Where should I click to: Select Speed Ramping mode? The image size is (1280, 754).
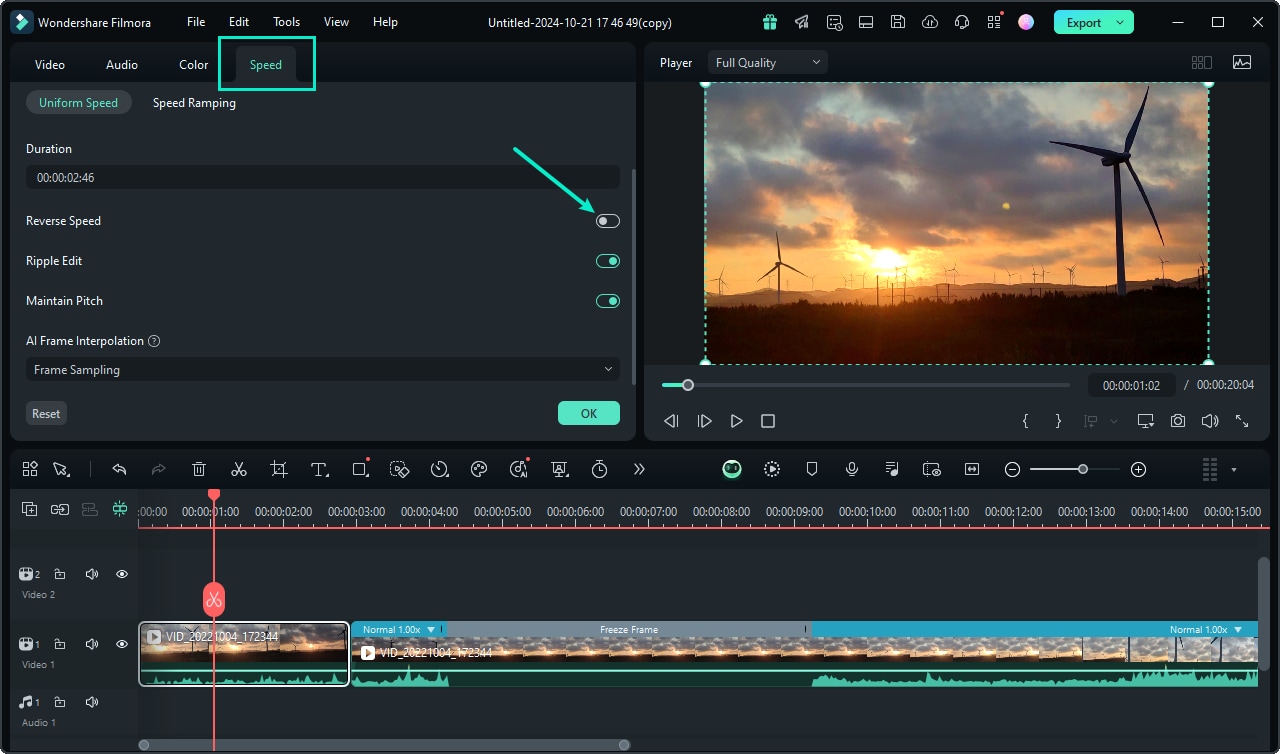194,102
